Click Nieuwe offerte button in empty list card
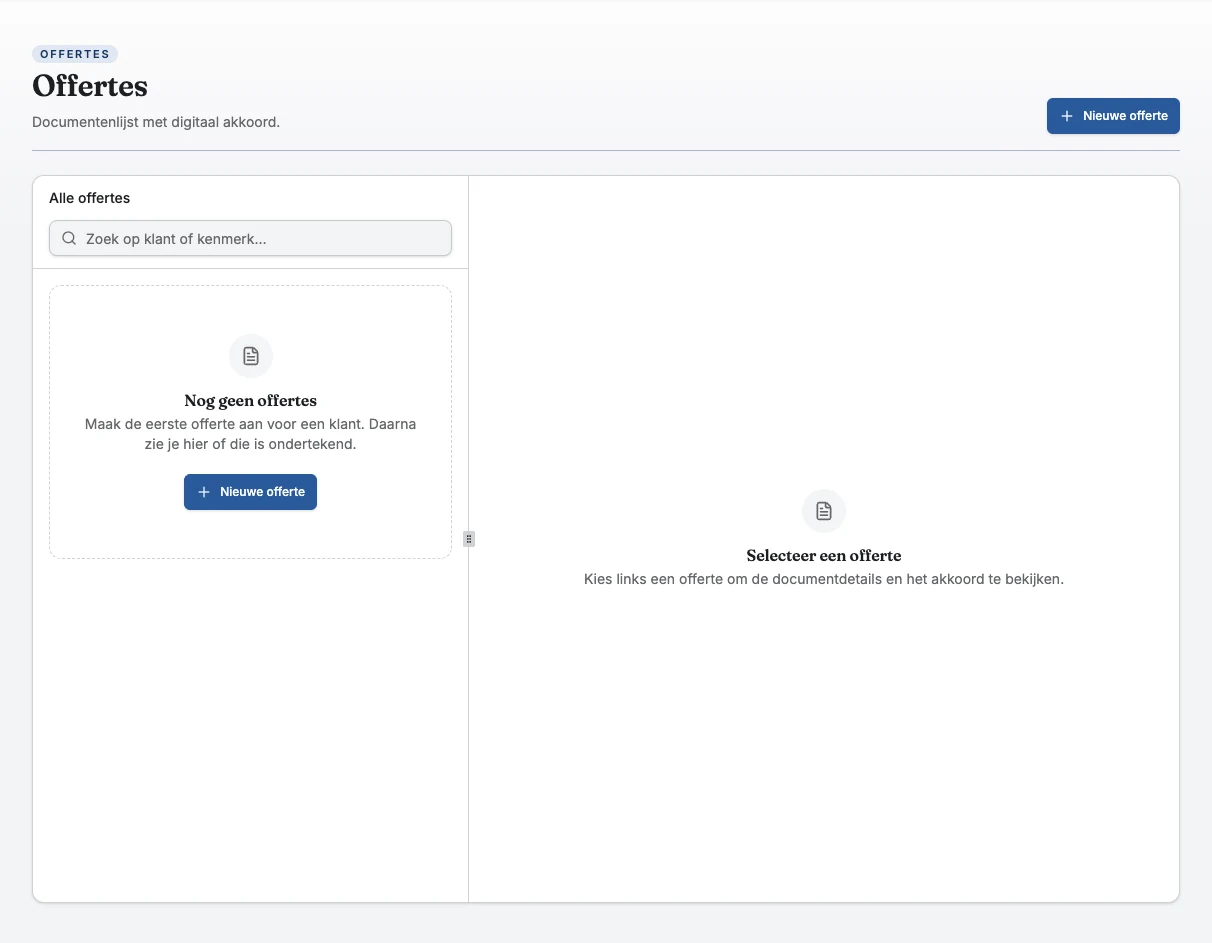This screenshot has width=1212, height=943. pyautogui.click(x=250, y=492)
